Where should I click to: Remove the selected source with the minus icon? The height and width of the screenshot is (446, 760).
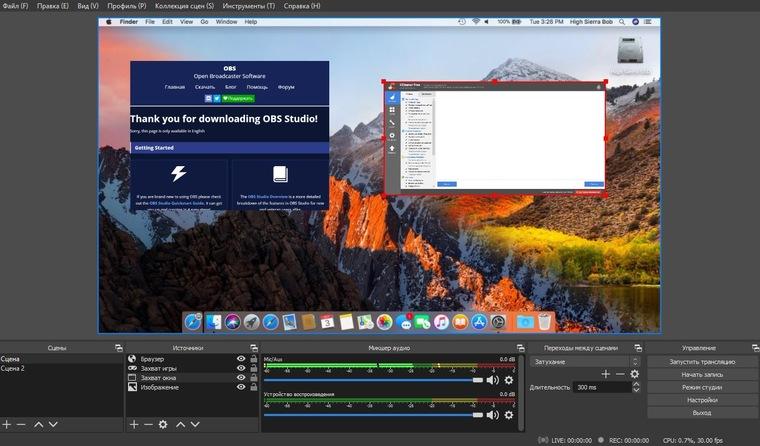tap(148, 424)
